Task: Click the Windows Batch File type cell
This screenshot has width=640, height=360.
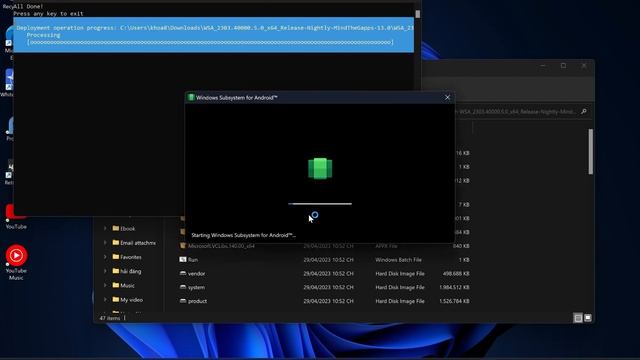Action: (x=398, y=260)
